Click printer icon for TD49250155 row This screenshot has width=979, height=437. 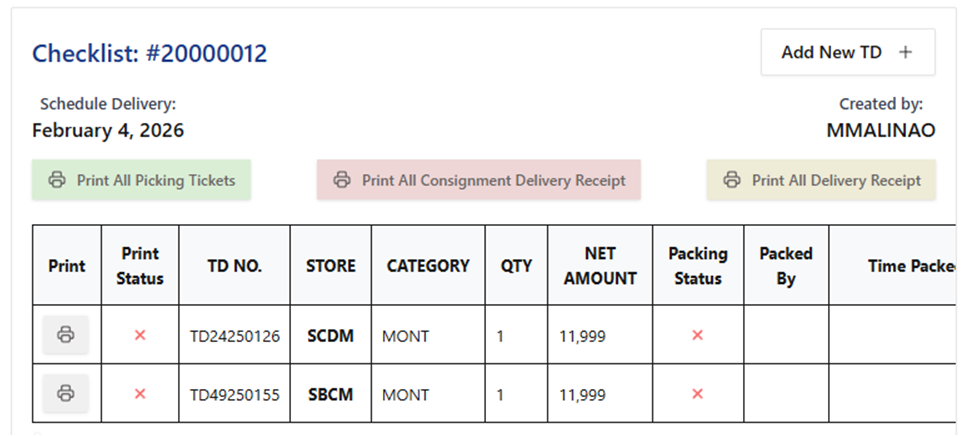66,393
